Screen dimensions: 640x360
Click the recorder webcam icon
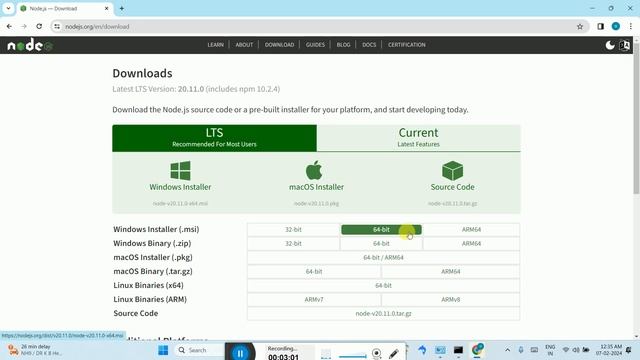pos(376,353)
